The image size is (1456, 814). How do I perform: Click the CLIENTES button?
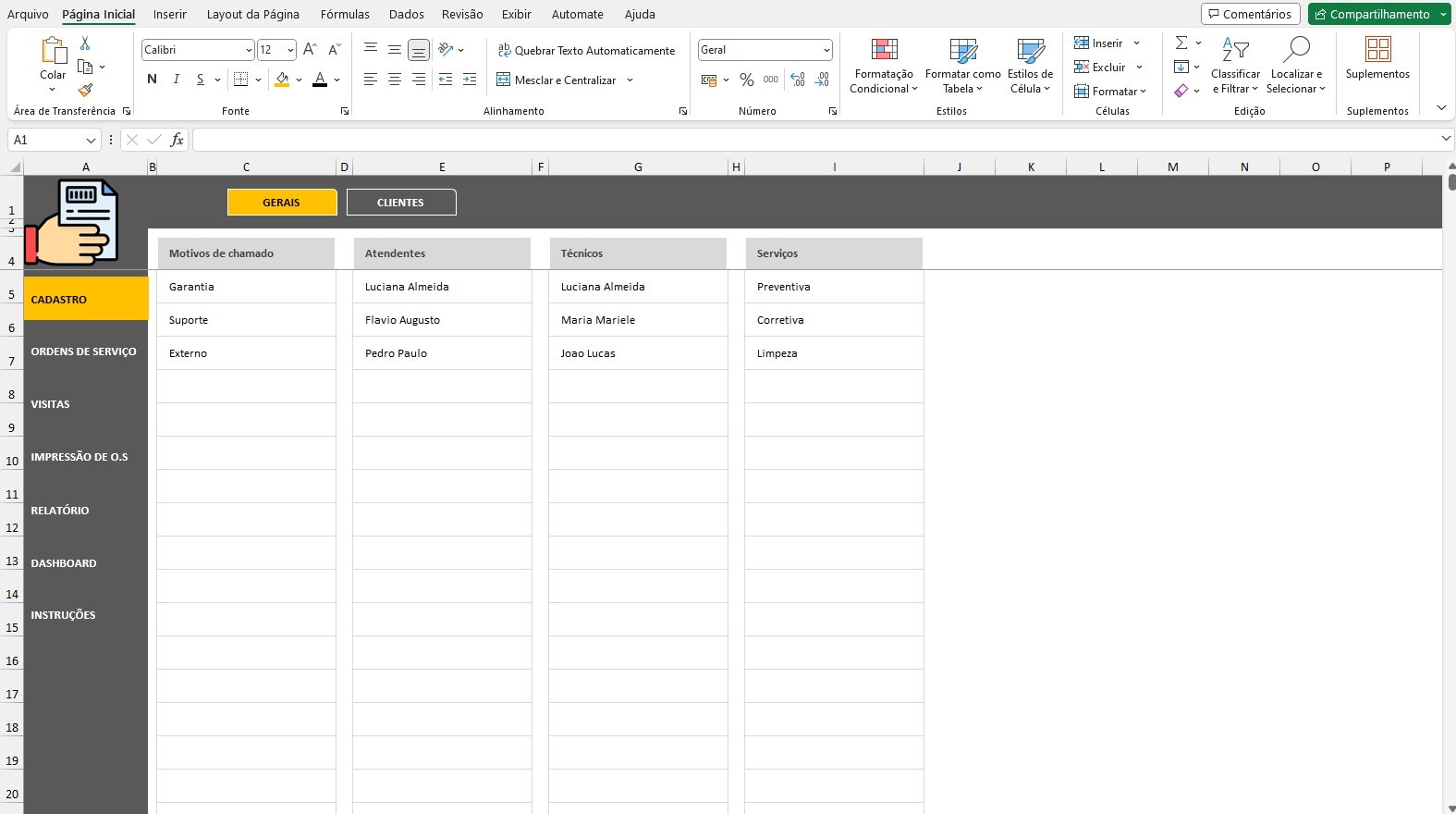(x=400, y=203)
